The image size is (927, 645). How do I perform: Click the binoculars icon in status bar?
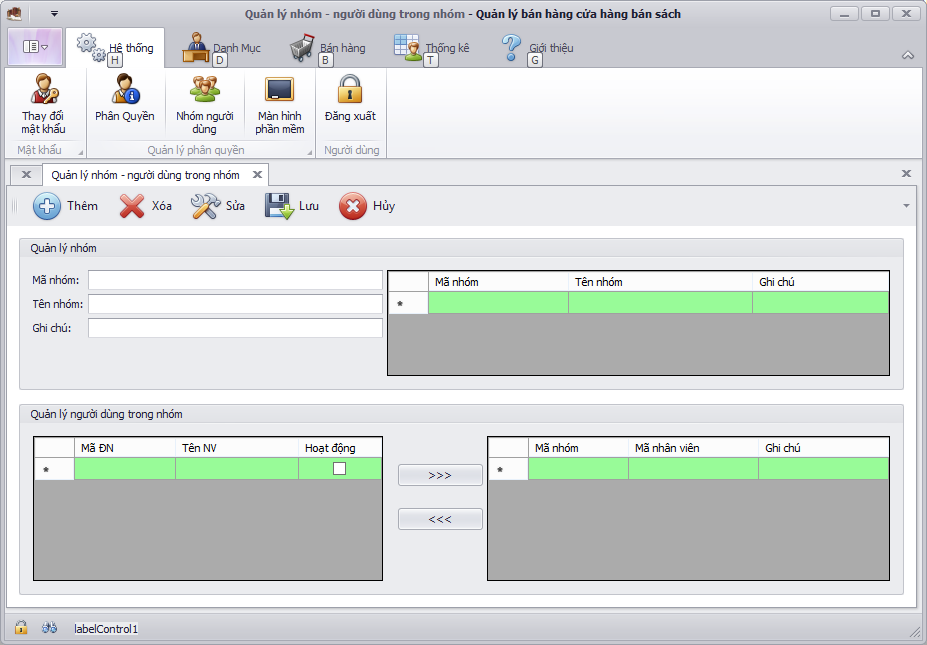point(49,627)
